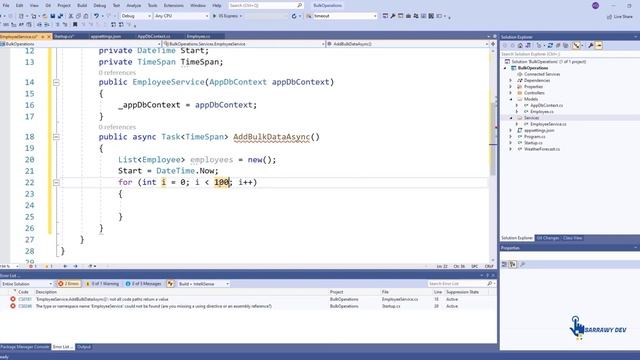Switch to the Employee.cs editor tab

198,36
